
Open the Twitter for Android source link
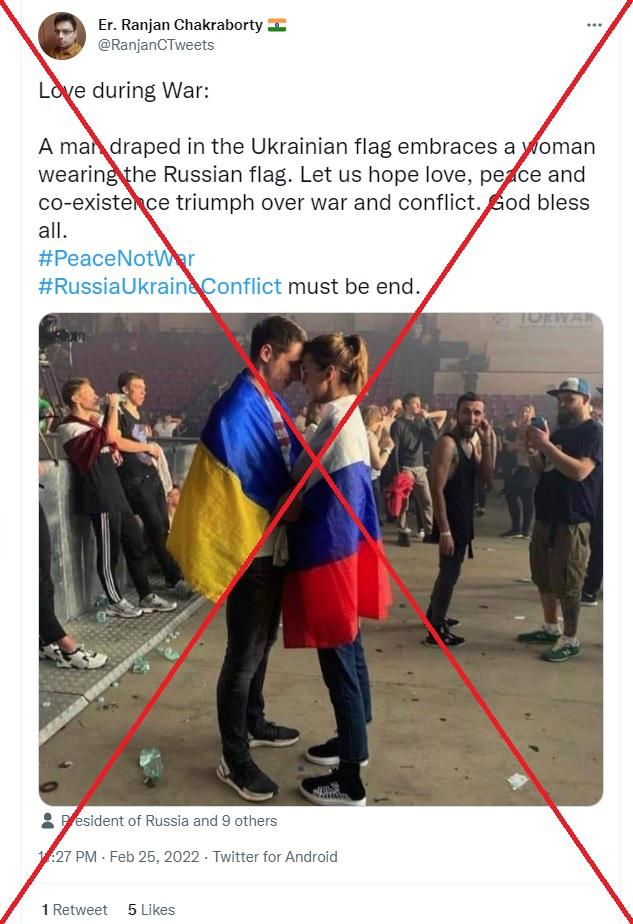[275, 857]
